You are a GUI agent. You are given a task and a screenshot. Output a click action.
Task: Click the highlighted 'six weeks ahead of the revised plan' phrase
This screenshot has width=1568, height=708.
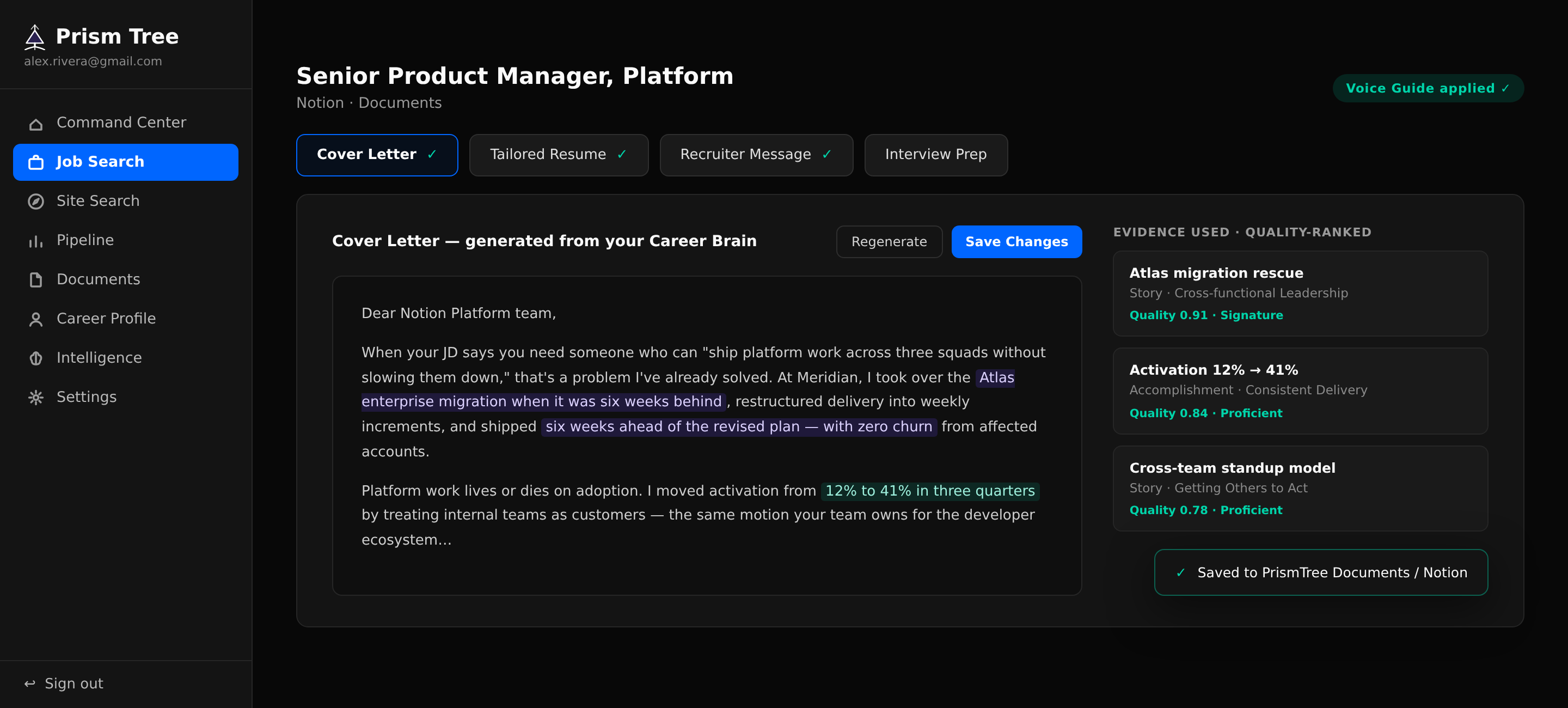pyautogui.click(x=738, y=427)
